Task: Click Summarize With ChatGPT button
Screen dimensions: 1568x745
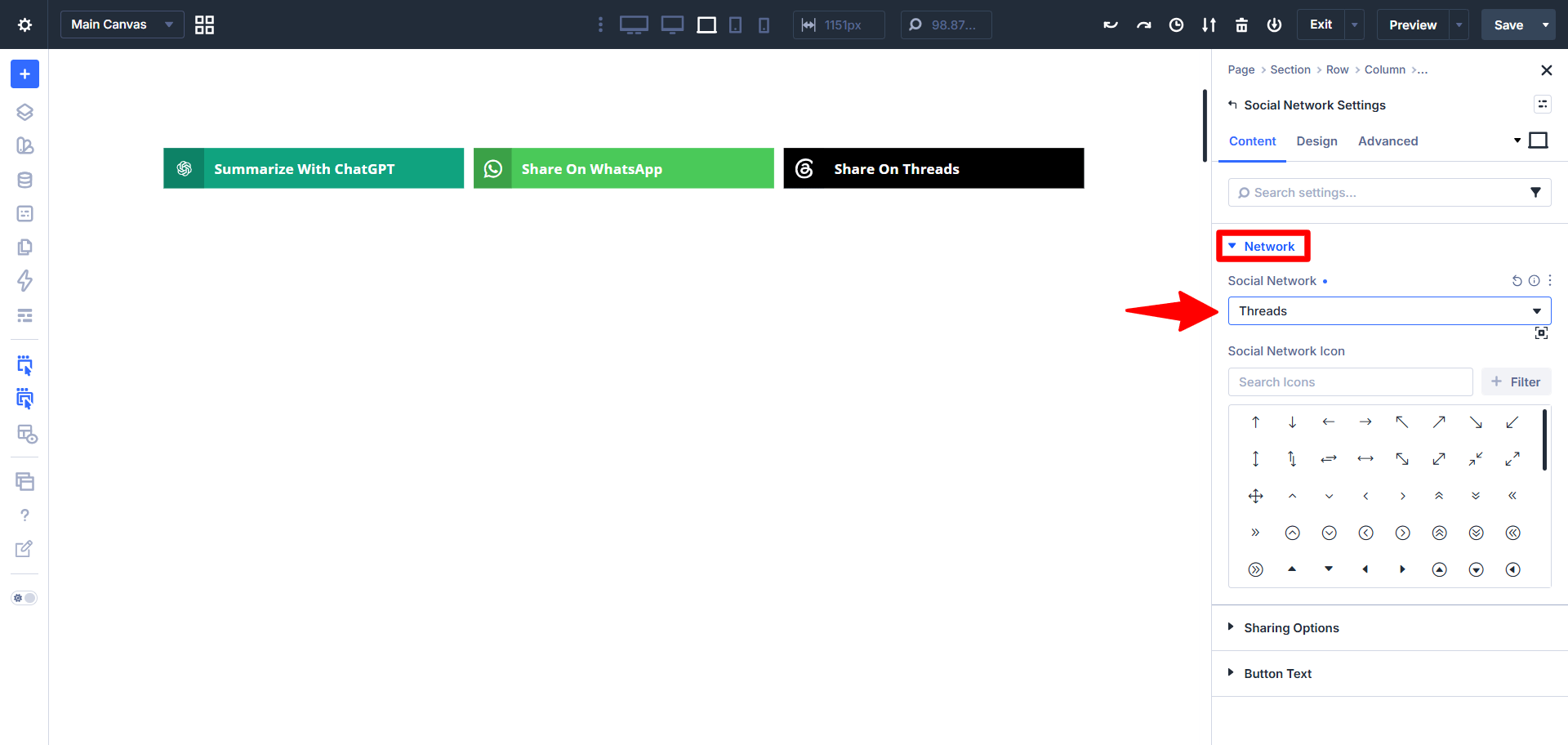Action: 314,168
